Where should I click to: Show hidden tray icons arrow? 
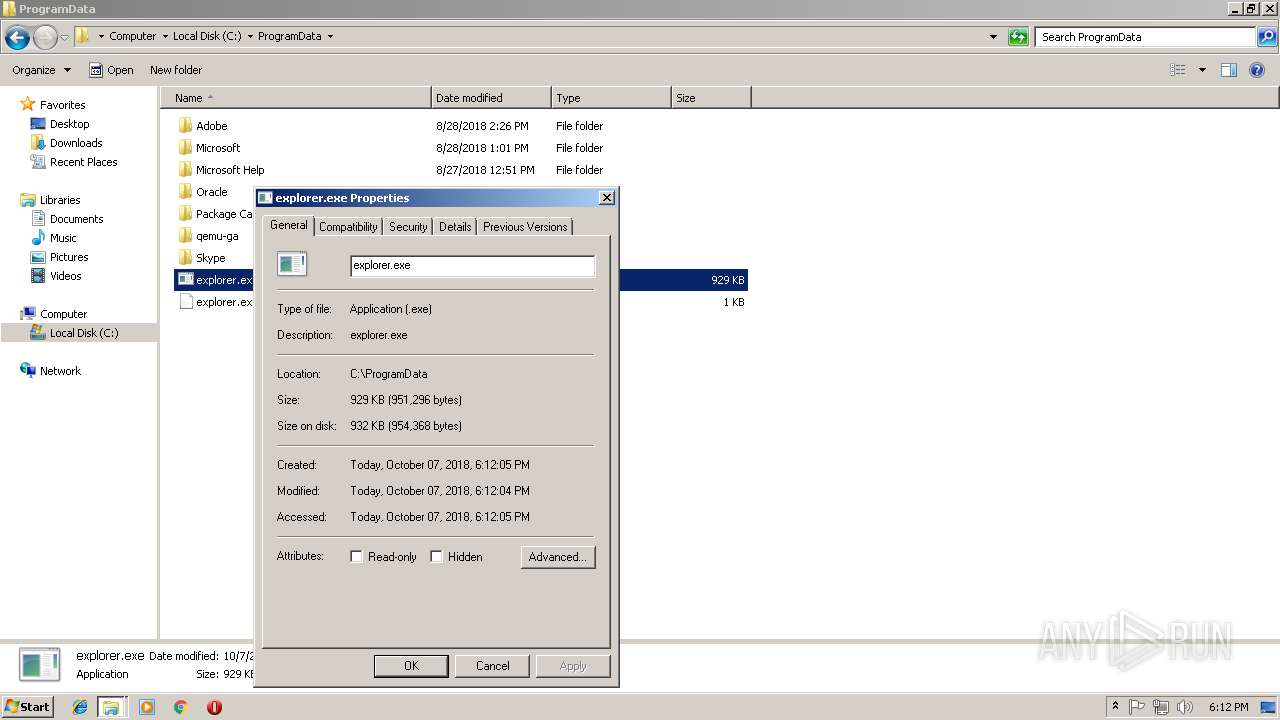tap(1115, 707)
